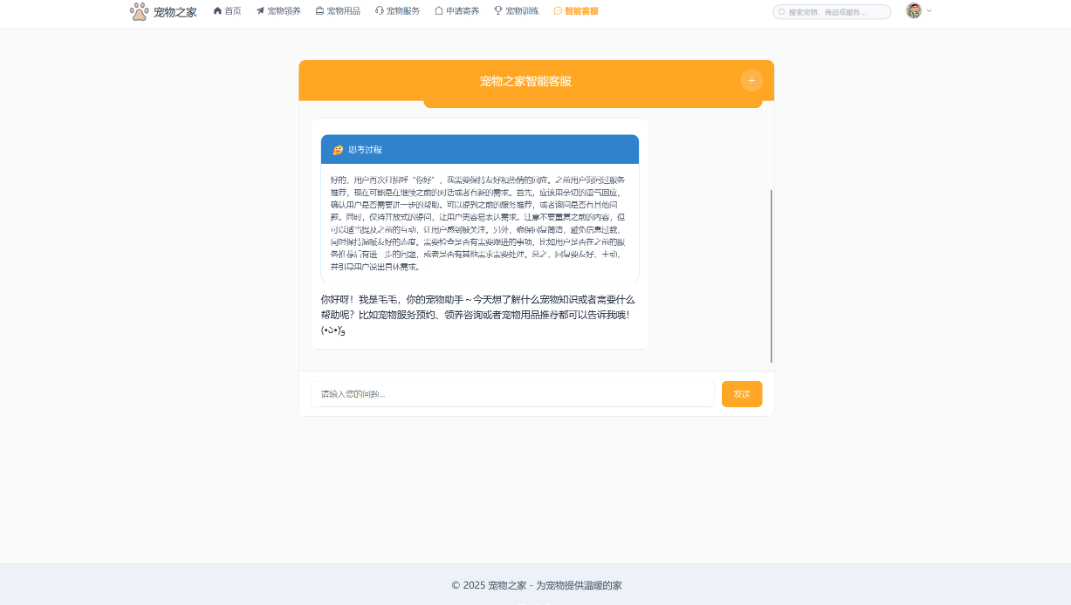Click the 思考过程 thinking header
The width and height of the screenshot is (1071, 605).
(479, 150)
